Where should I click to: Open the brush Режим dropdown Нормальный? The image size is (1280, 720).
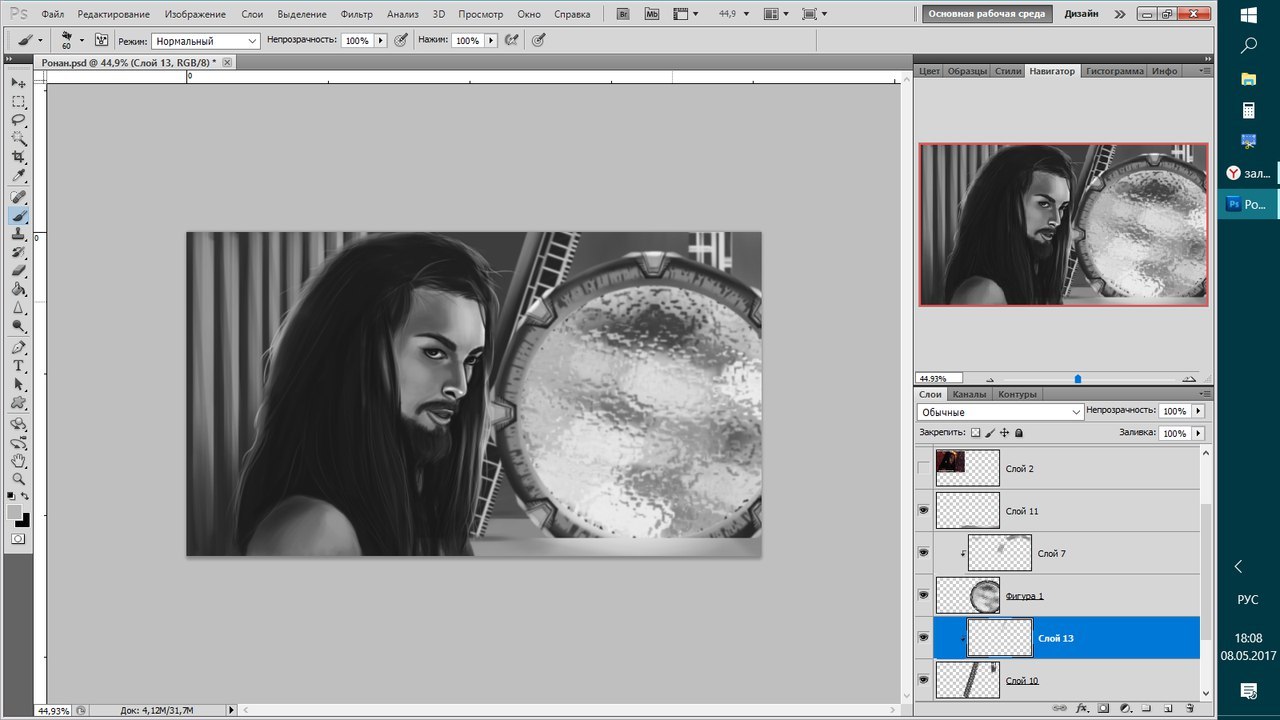[x=205, y=41]
